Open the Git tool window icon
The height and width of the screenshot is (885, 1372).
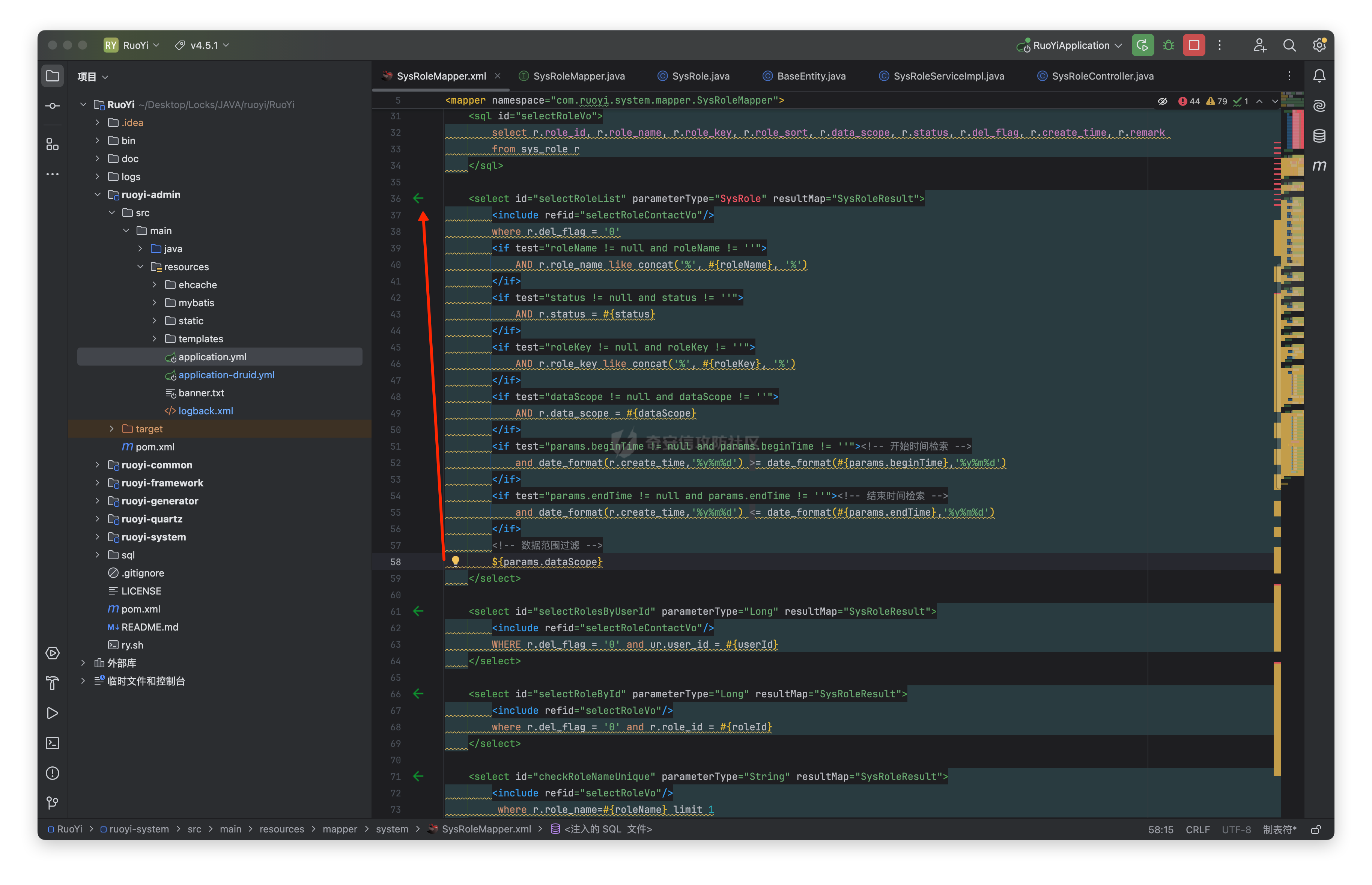coord(52,803)
